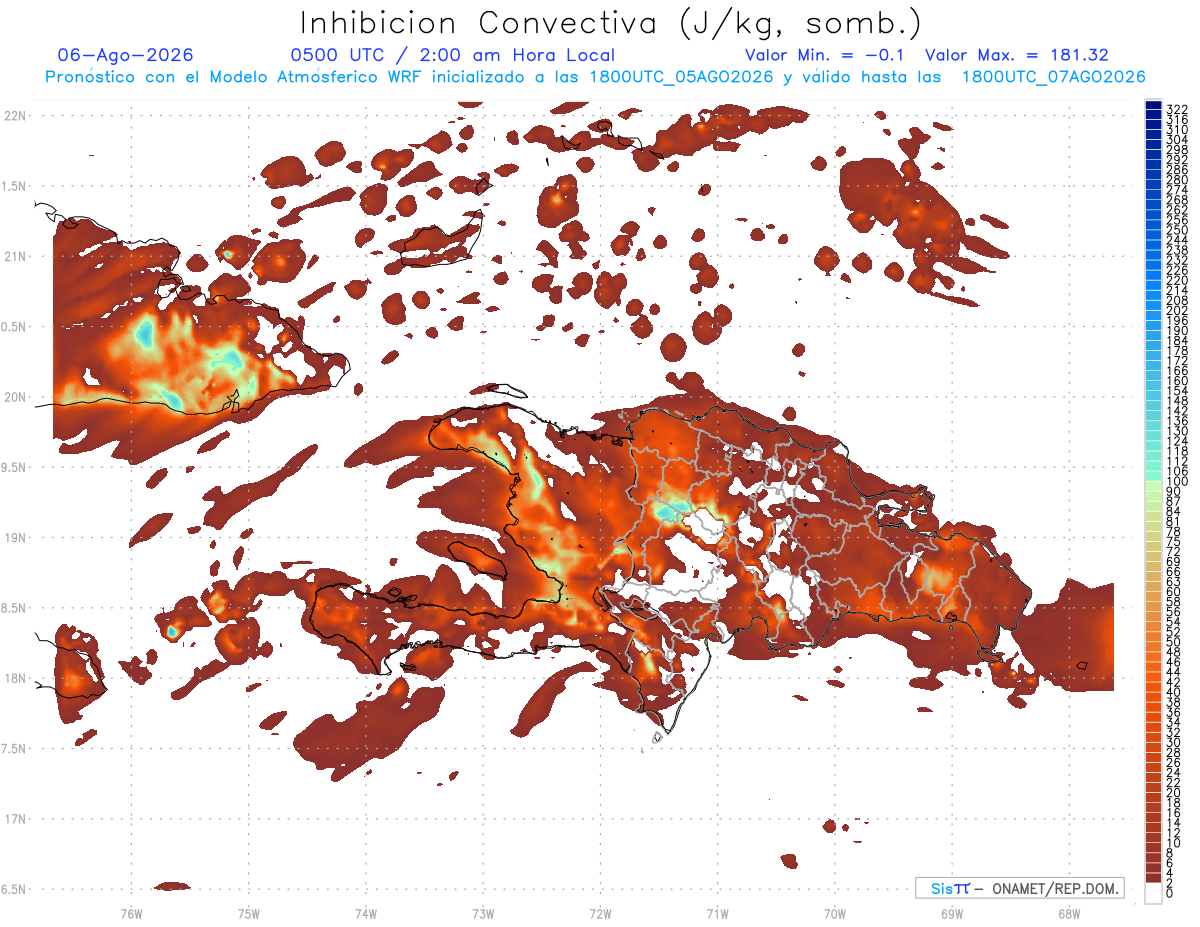Click the dark blue 322 colorbar swatch

tap(1153, 105)
